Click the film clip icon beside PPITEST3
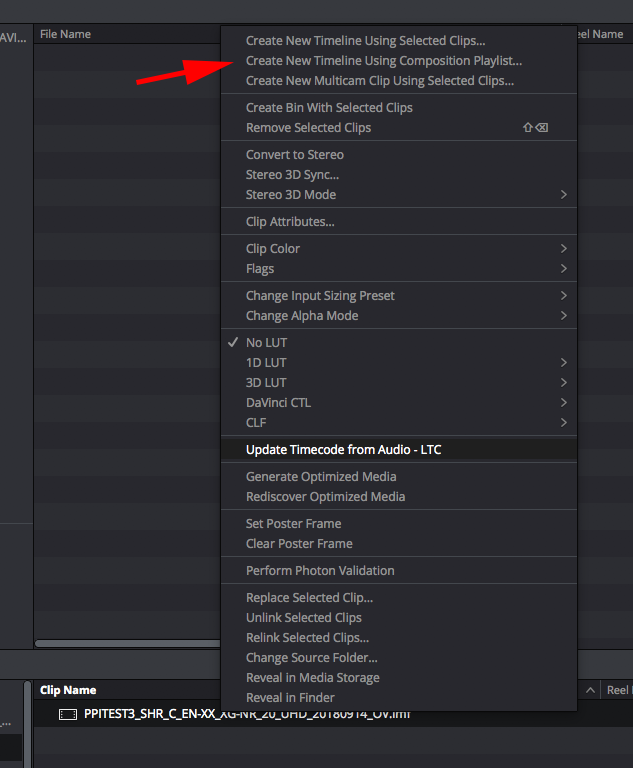This screenshot has height=768, width=633. pos(68,715)
